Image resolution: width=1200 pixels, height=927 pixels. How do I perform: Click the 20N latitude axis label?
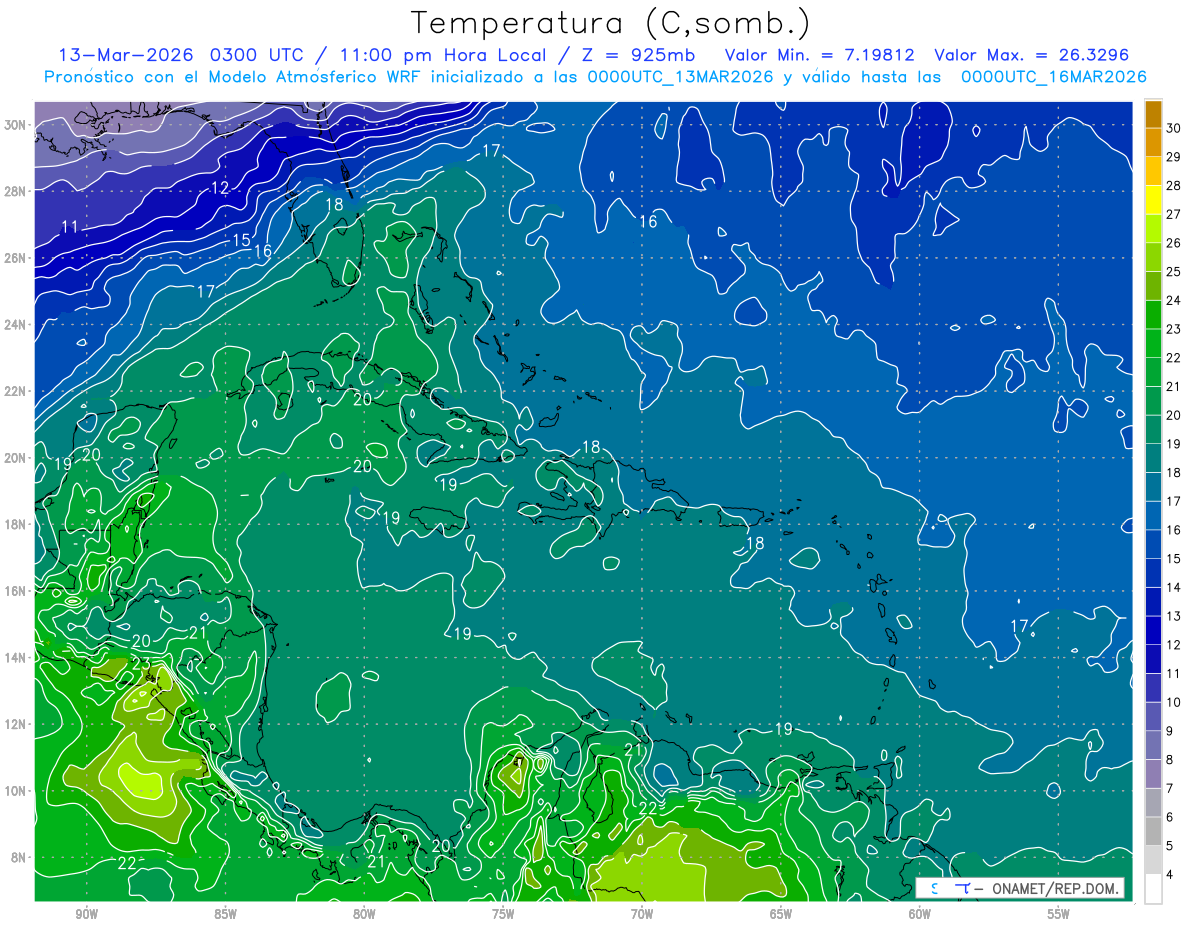[x=15, y=458]
